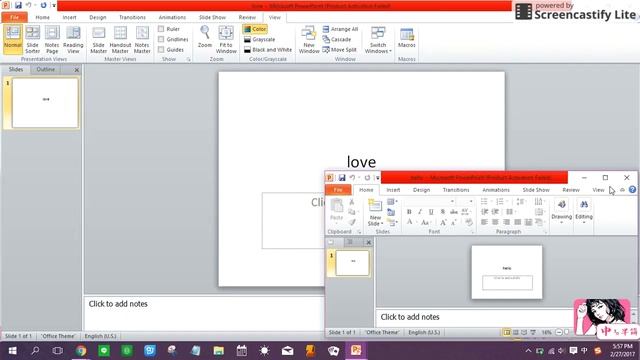The width and height of the screenshot is (640, 360).
Task: Open View tab in front window
Action: pyautogui.click(x=598, y=190)
